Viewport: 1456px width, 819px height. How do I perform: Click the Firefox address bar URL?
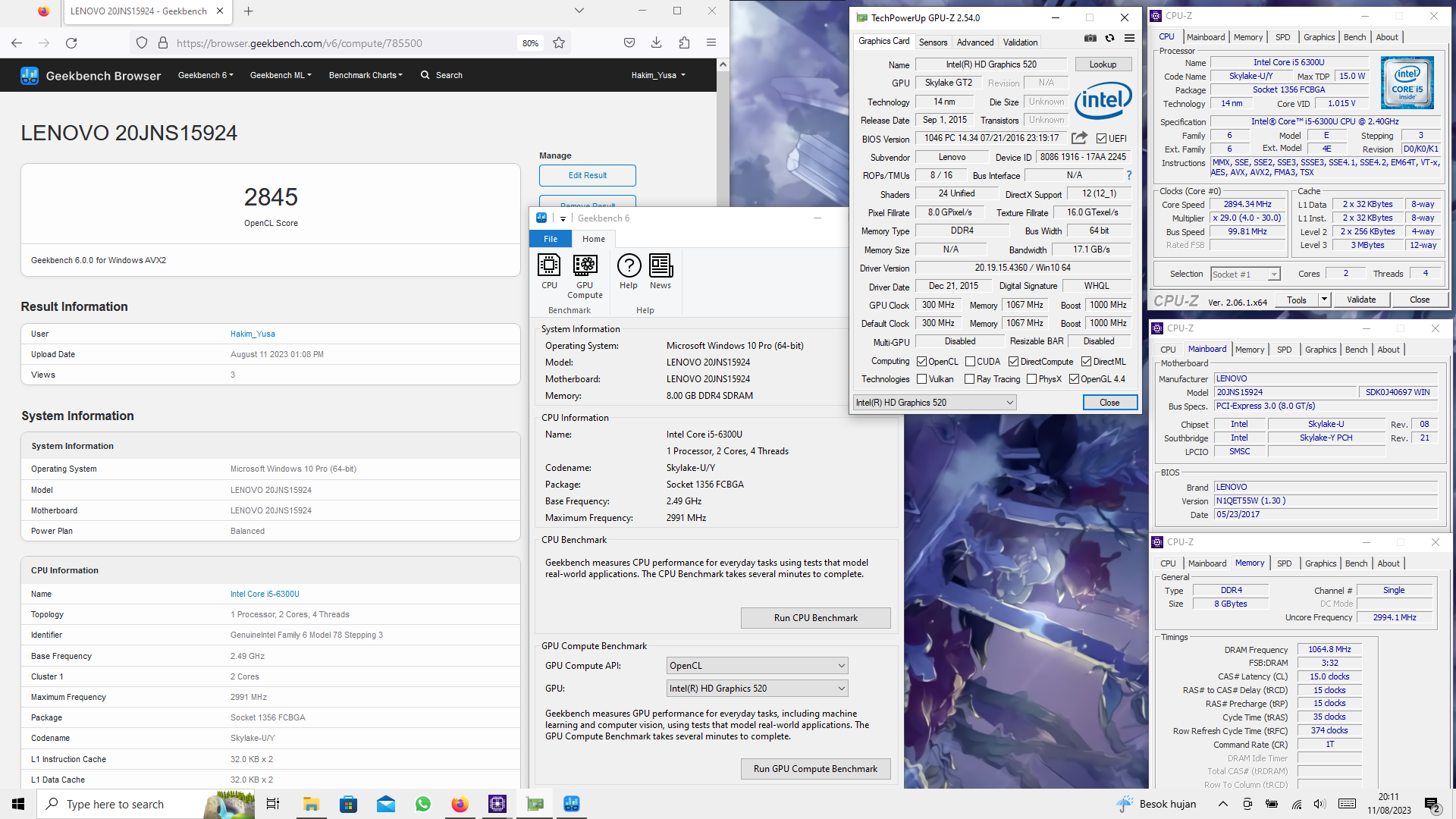point(299,43)
